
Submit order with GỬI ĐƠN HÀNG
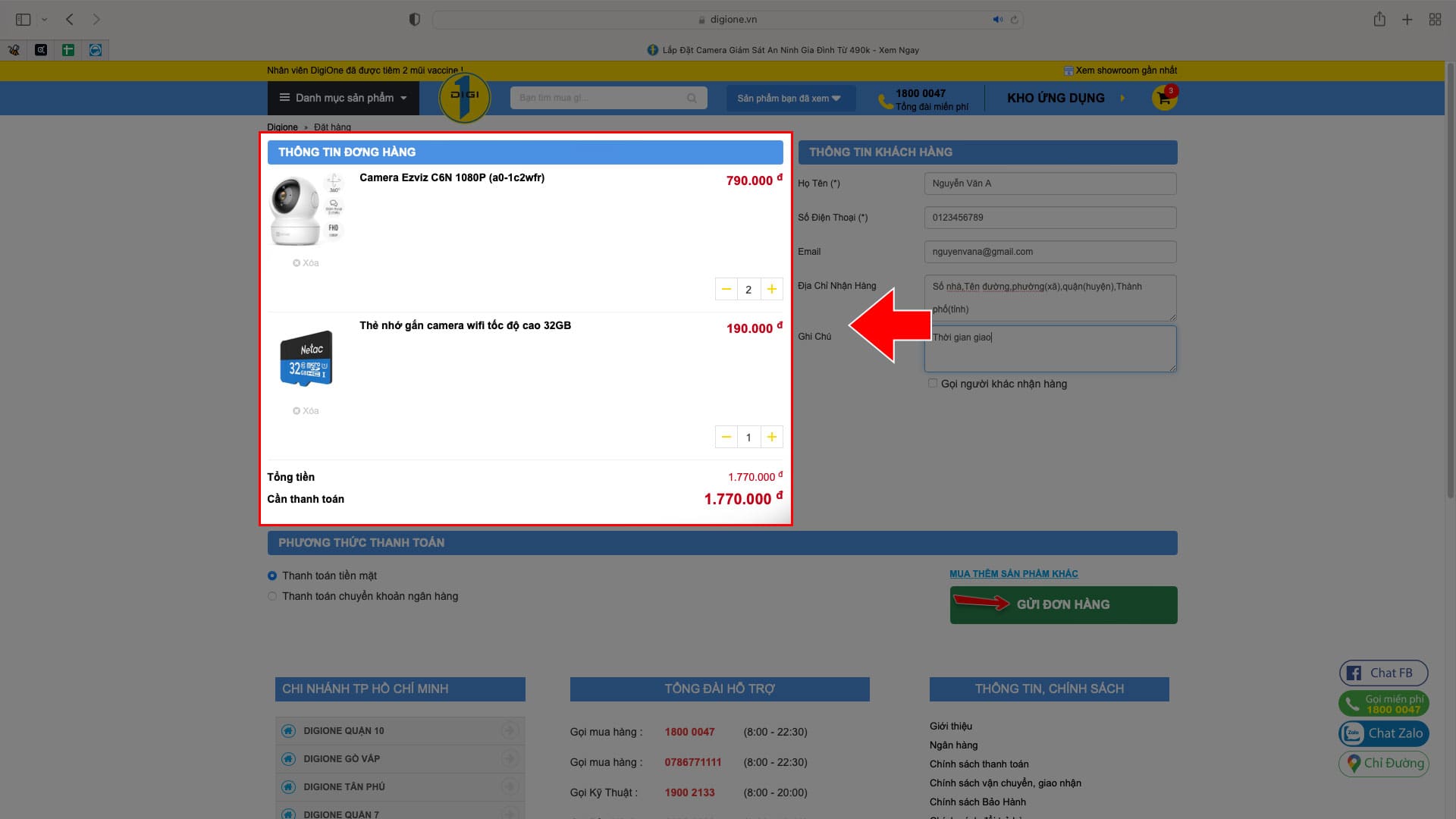[1063, 604]
